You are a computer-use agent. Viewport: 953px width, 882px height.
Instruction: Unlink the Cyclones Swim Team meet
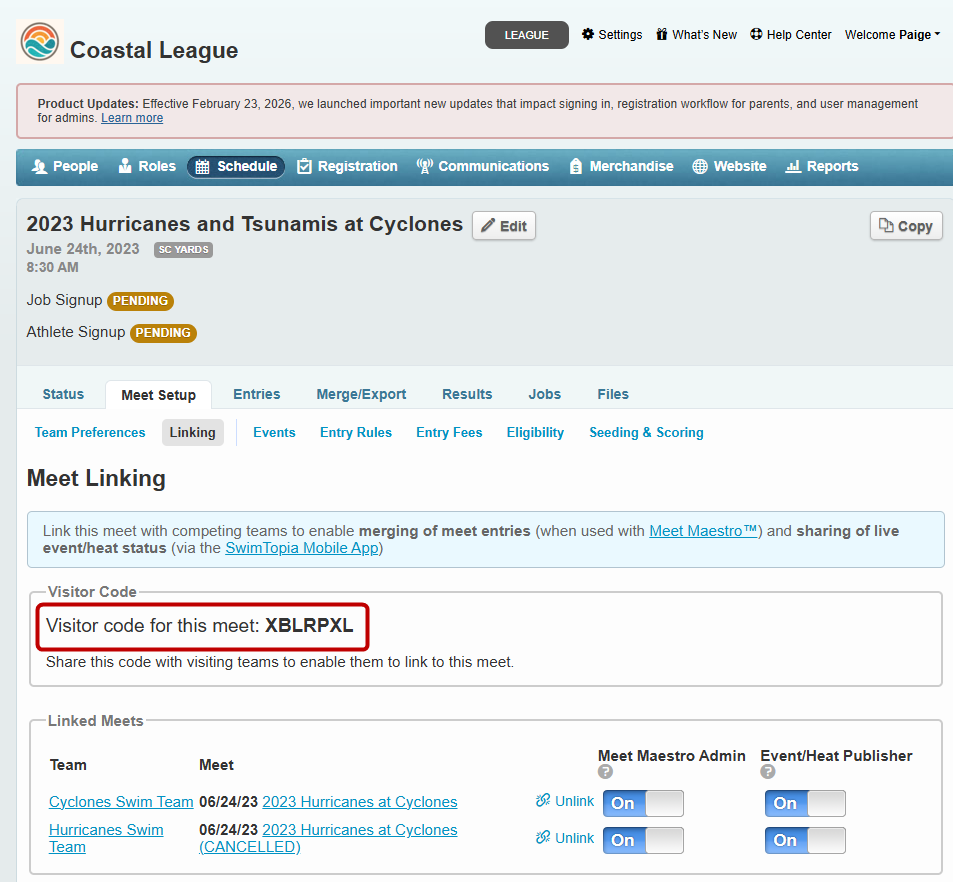[x=565, y=801]
